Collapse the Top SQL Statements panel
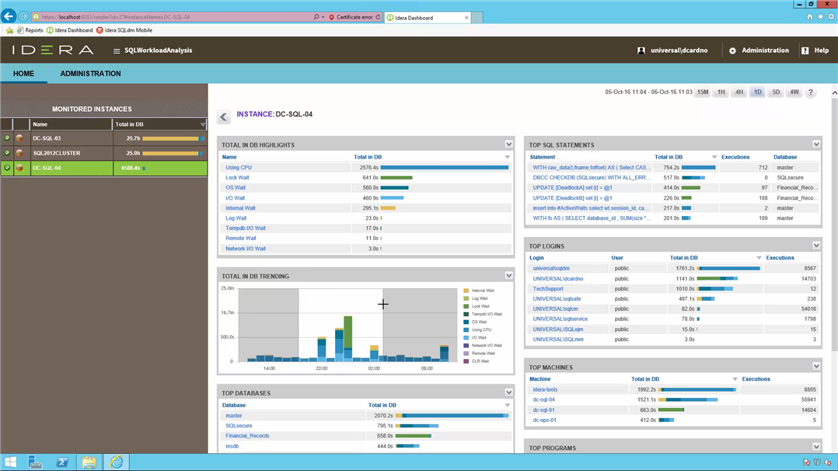 (816, 144)
